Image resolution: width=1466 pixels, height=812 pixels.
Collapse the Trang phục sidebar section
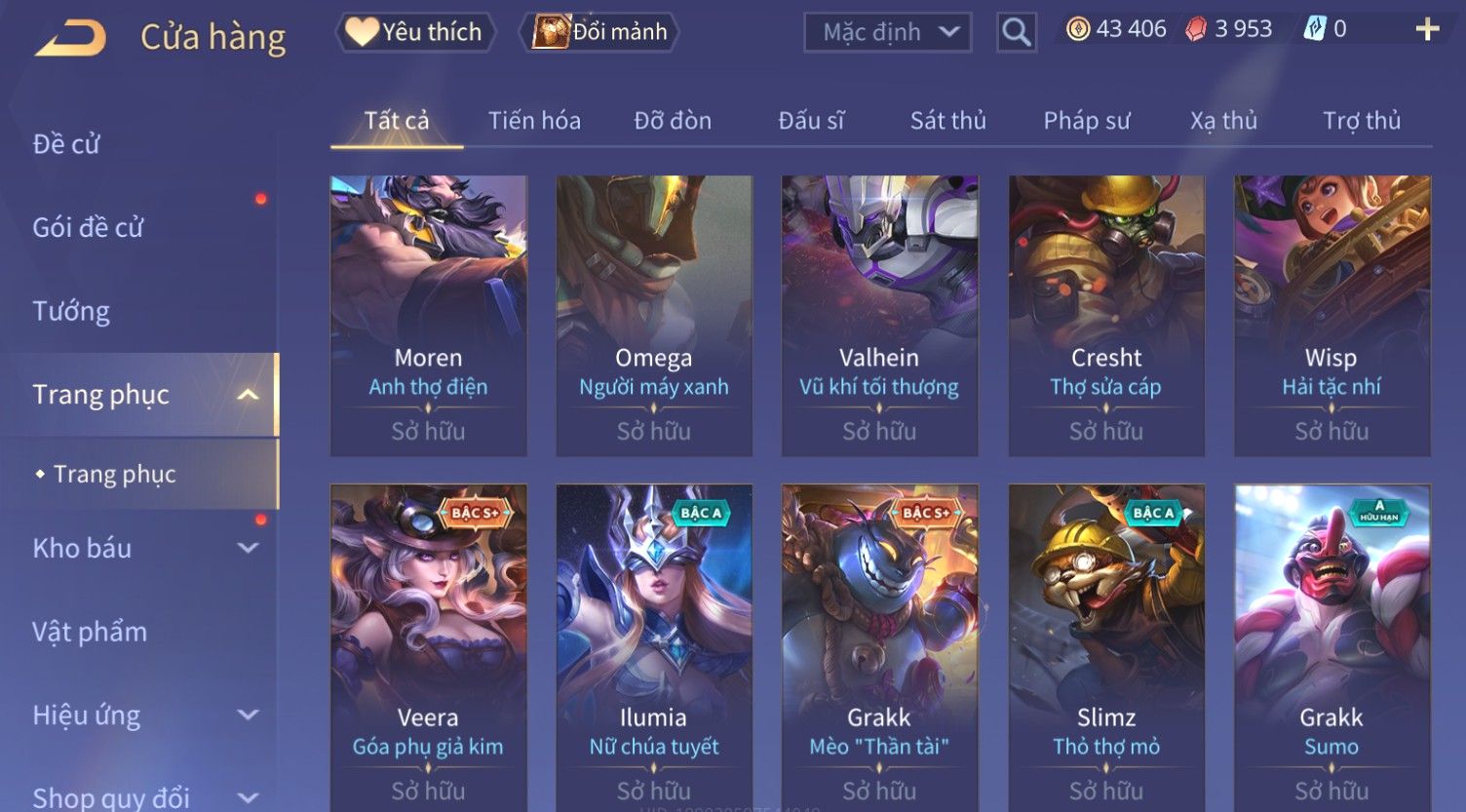249,395
